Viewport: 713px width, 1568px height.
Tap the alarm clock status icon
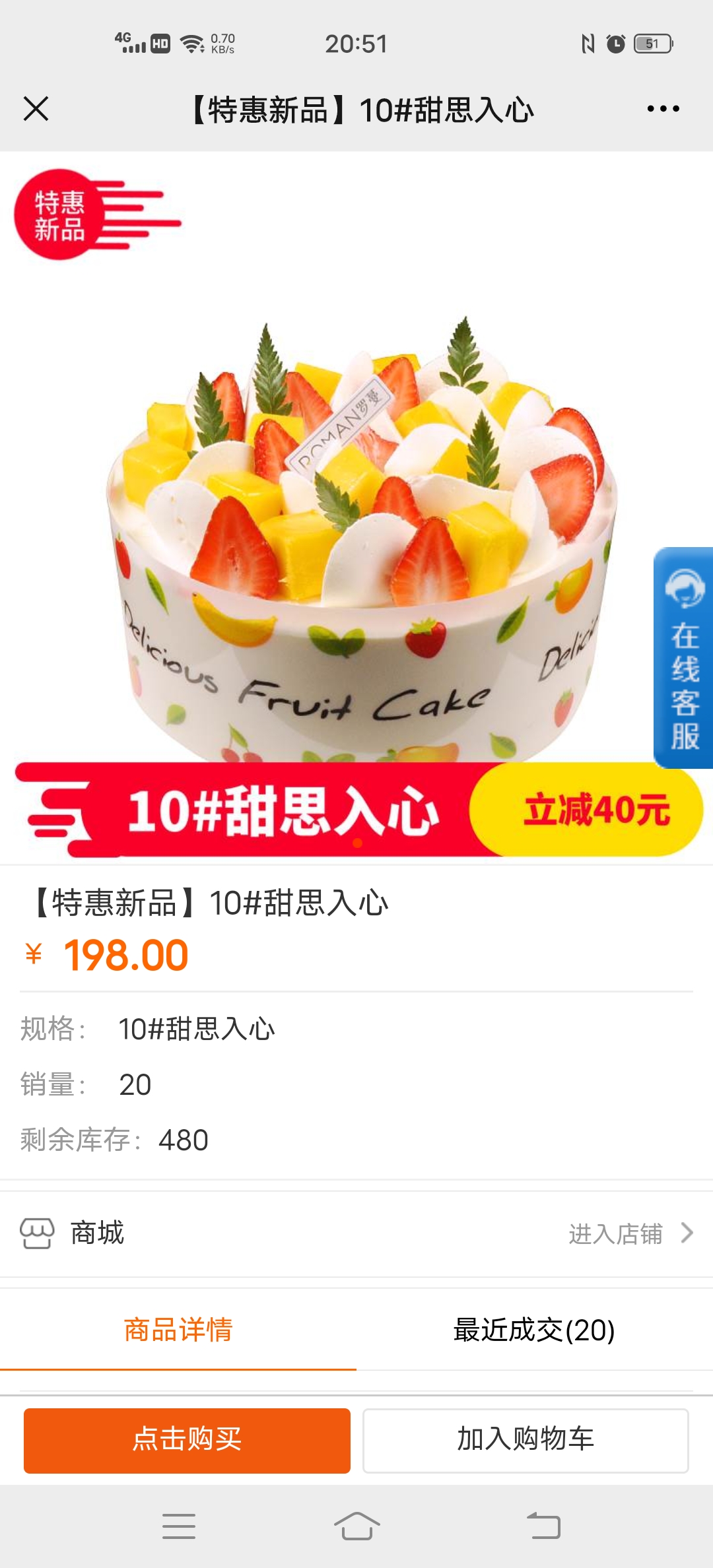[x=615, y=44]
